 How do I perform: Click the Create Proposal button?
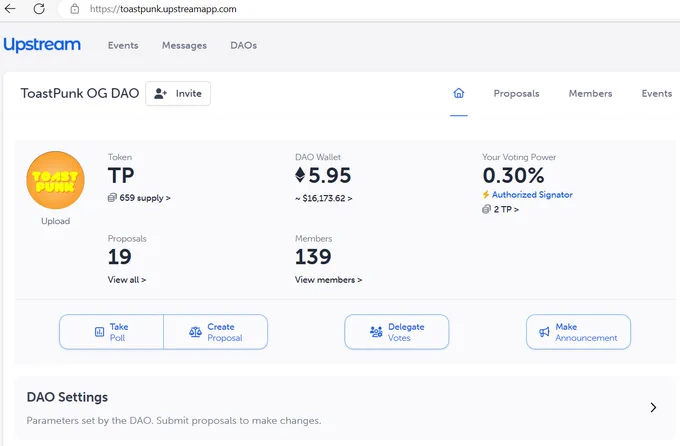coord(216,332)
